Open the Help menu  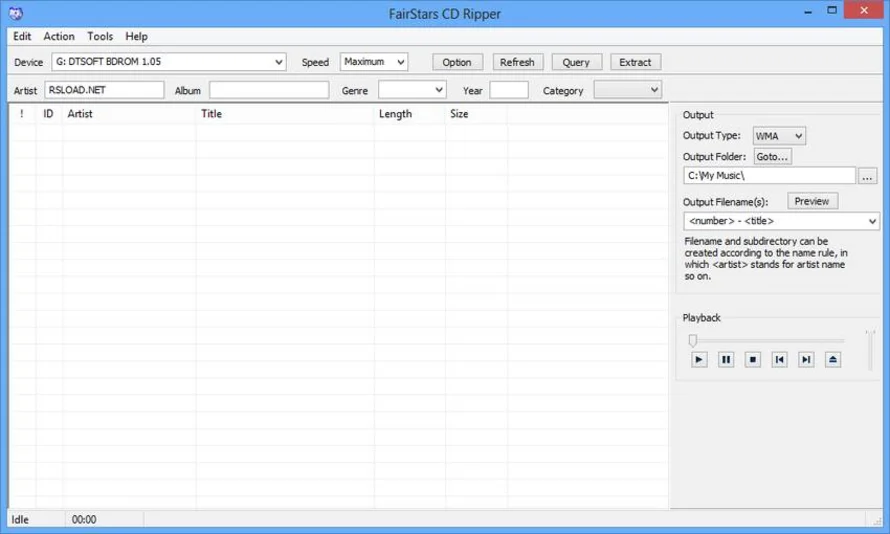pyautogui.click(x=136, y=36)
